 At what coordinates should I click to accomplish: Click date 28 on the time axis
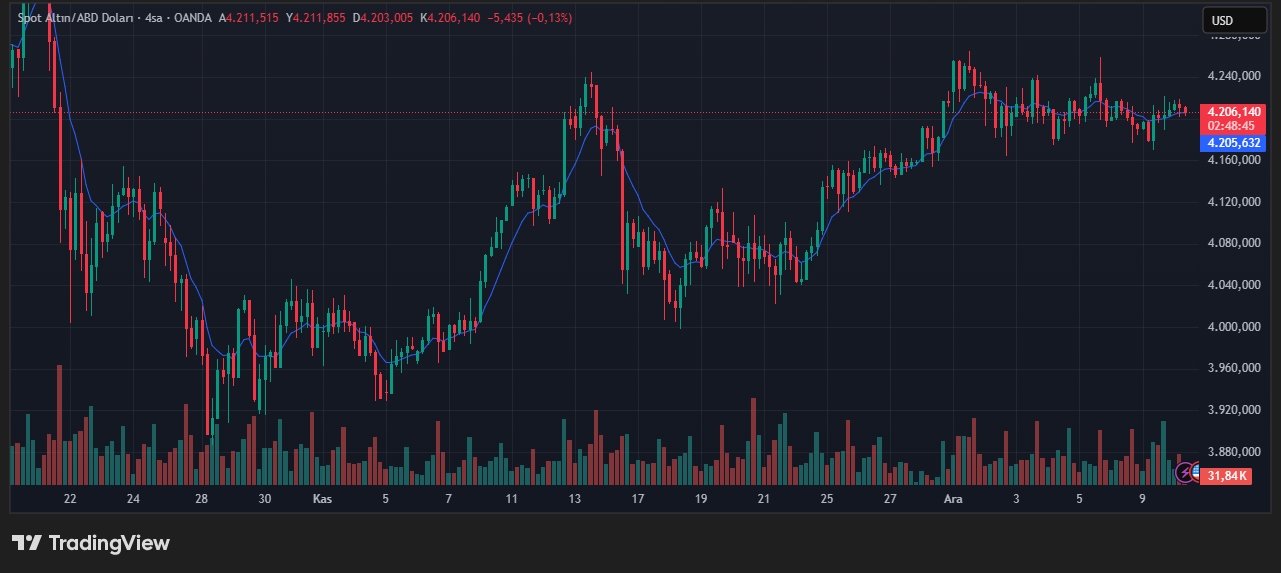click(201, 498)
